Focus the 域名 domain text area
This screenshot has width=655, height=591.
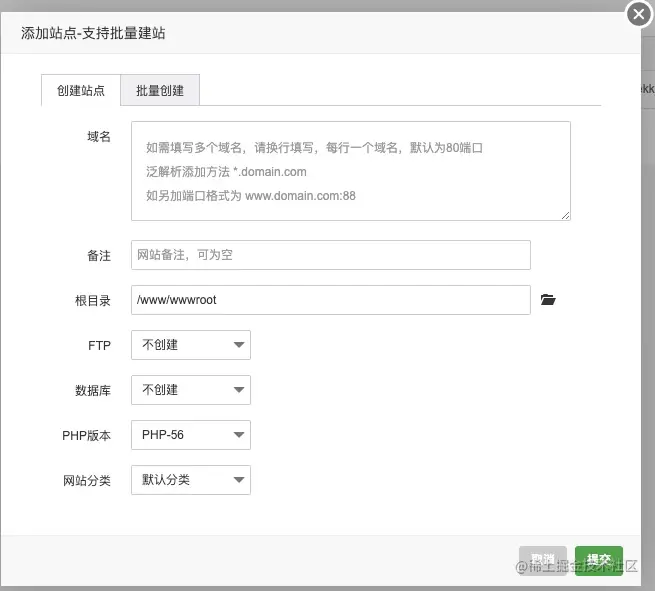(x=351, y=171)
